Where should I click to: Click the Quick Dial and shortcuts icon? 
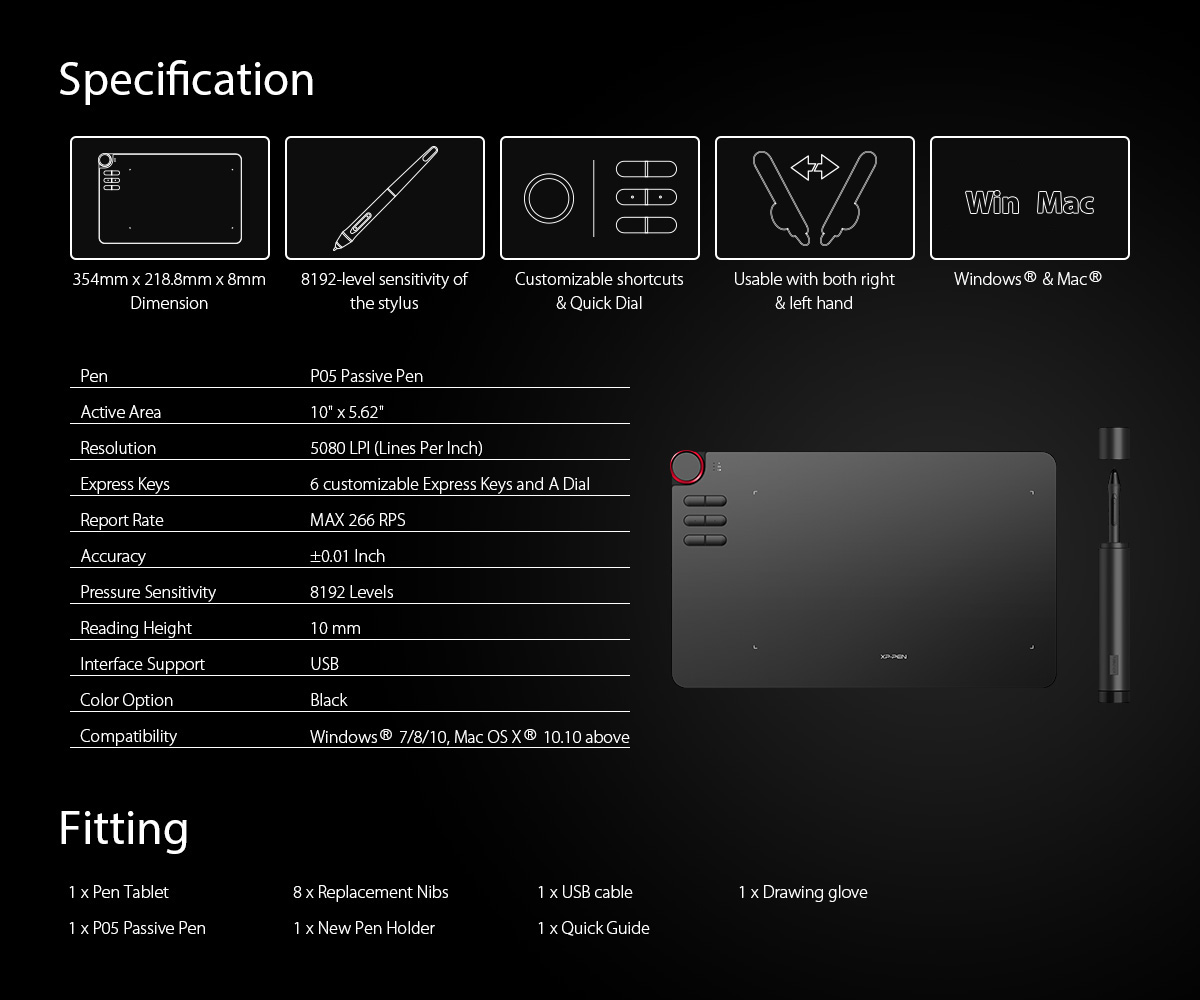pyautogui.click(x=600, y=198)
